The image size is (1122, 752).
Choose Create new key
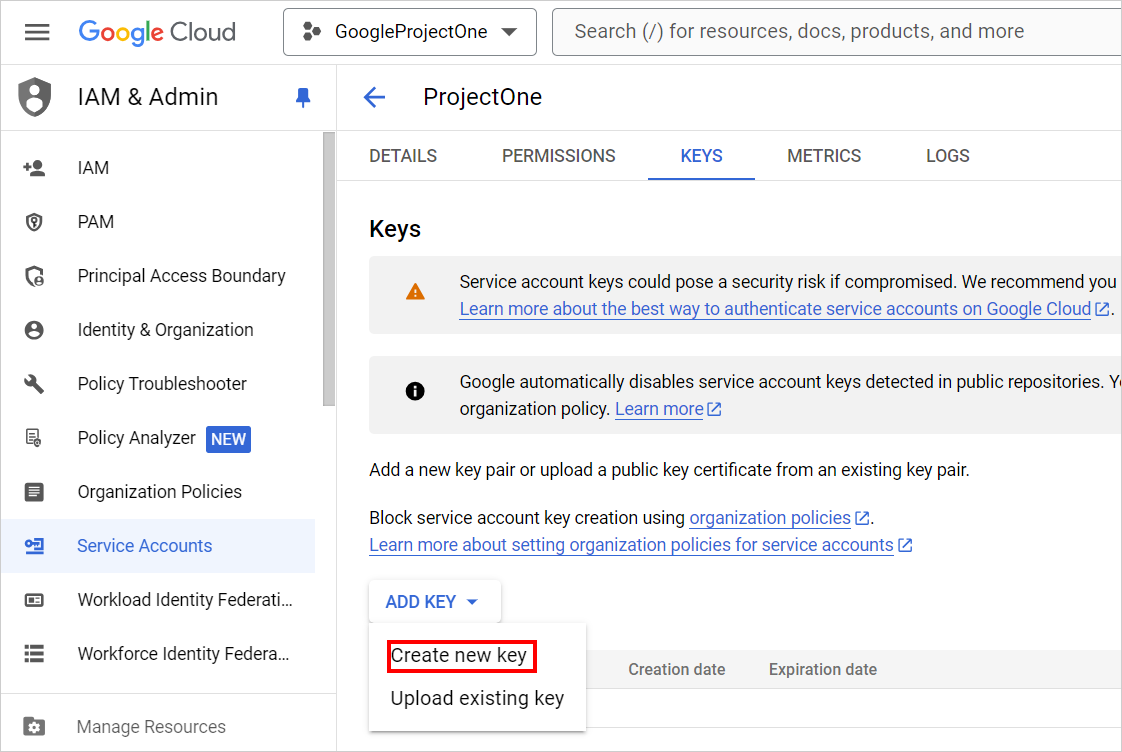click(460, 655)
